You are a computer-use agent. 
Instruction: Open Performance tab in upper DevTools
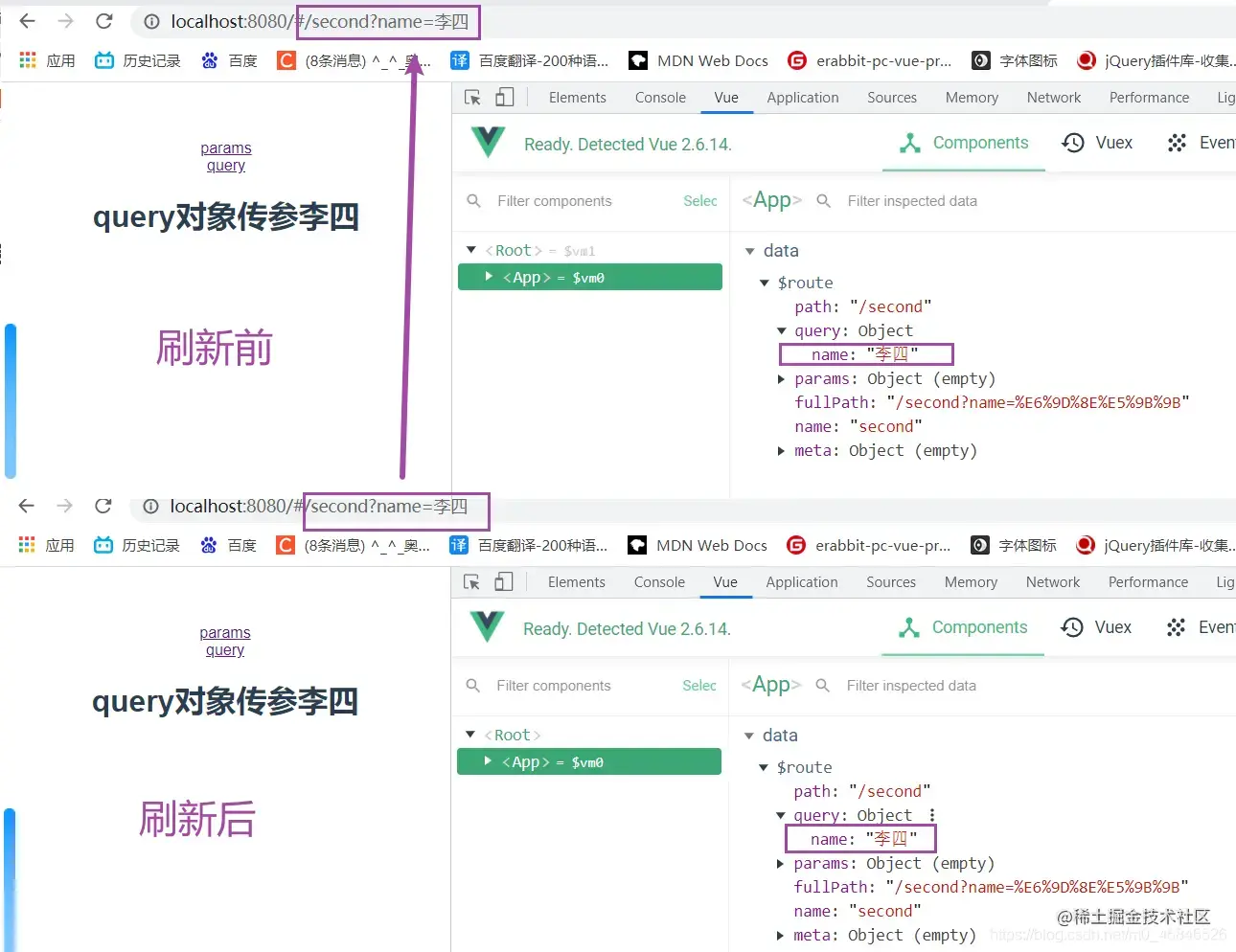click(1149, 98)
